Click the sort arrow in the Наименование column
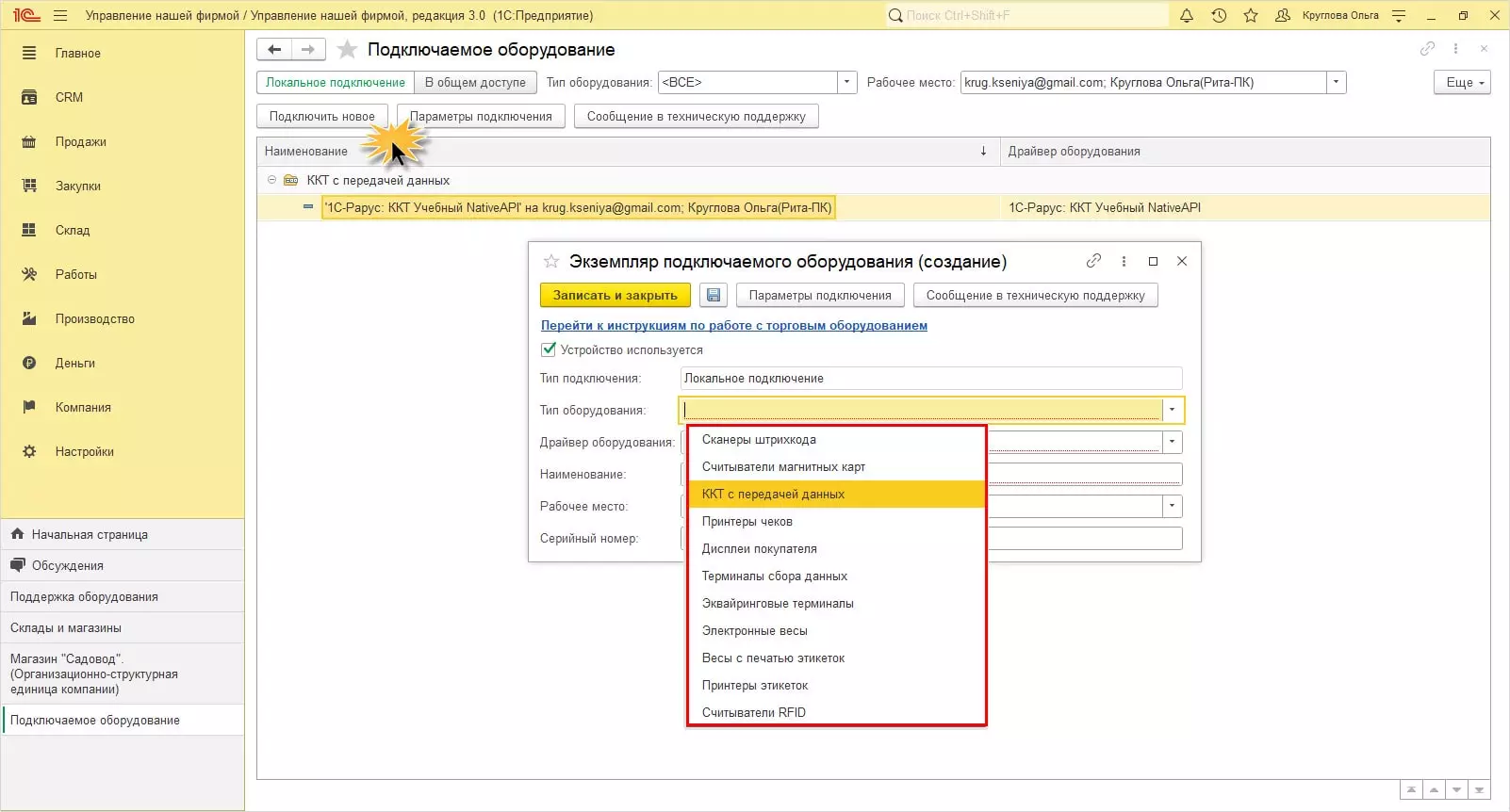The image size is (1510, 812). click(983, 151)
